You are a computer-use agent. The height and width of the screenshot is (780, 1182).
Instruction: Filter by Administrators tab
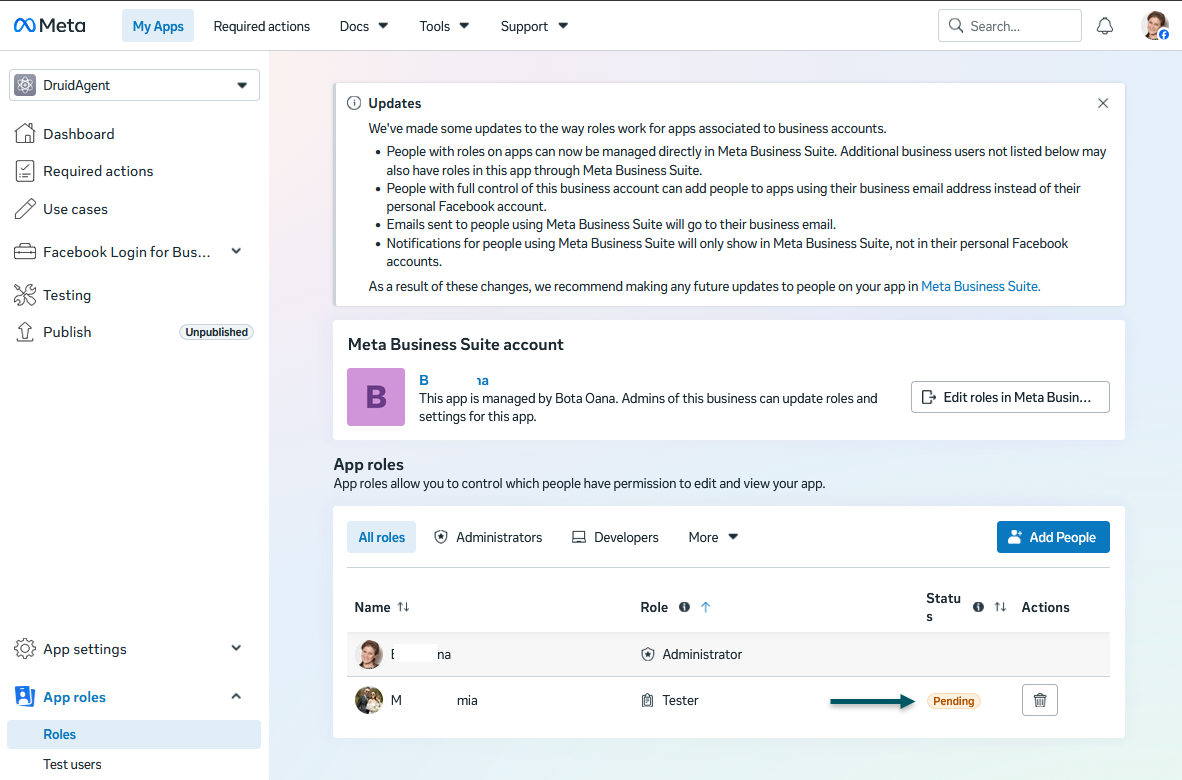pos(488,537)
